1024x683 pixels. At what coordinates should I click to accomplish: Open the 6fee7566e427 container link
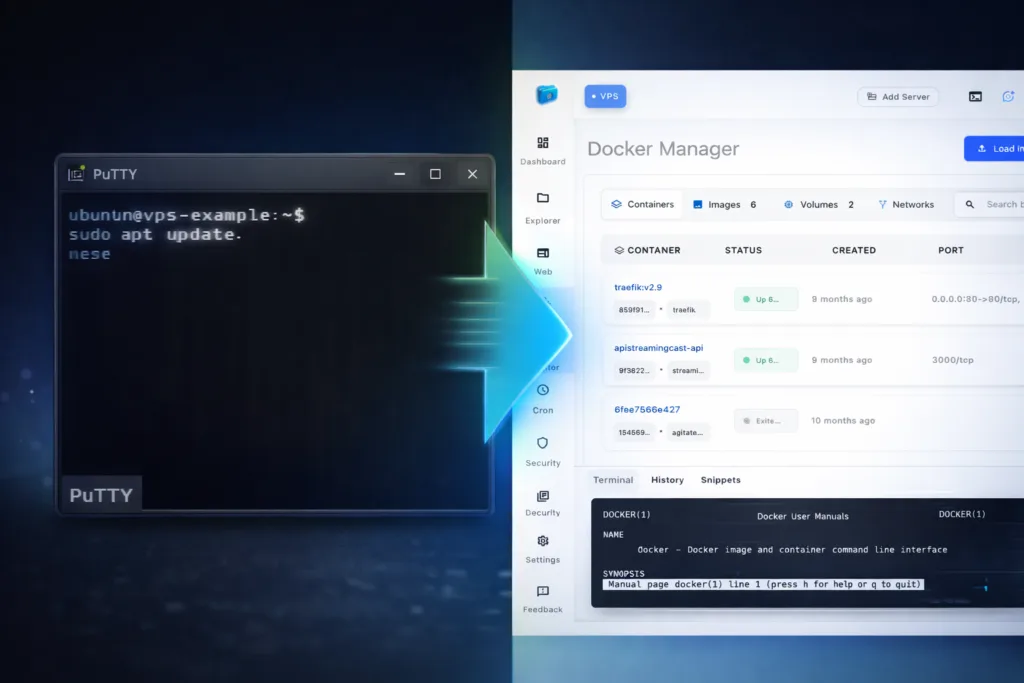[x=647, y=409]
